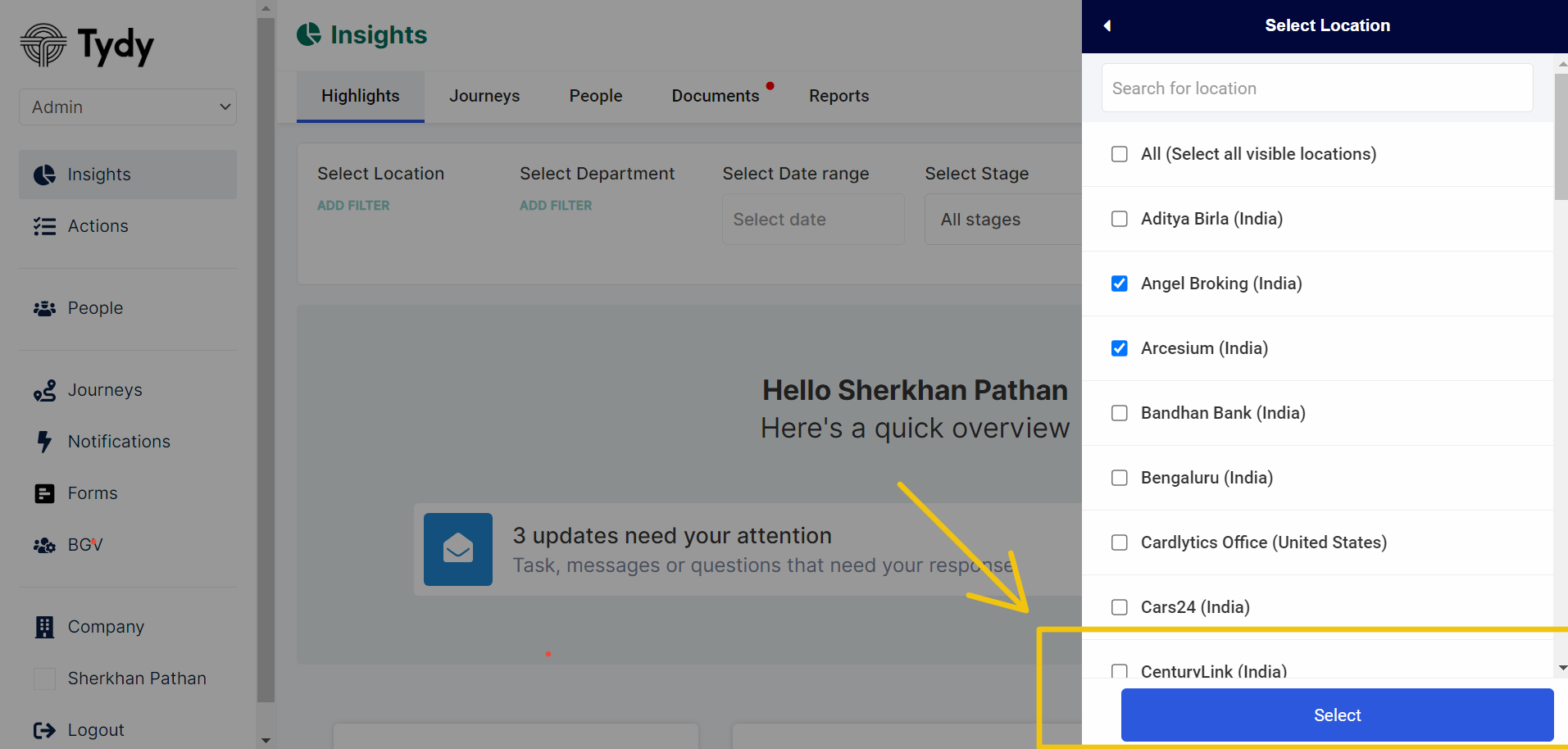Click ADD FILTER under Select Location
The height and width of the screenshot is (749, 1568).
(353, 206)
